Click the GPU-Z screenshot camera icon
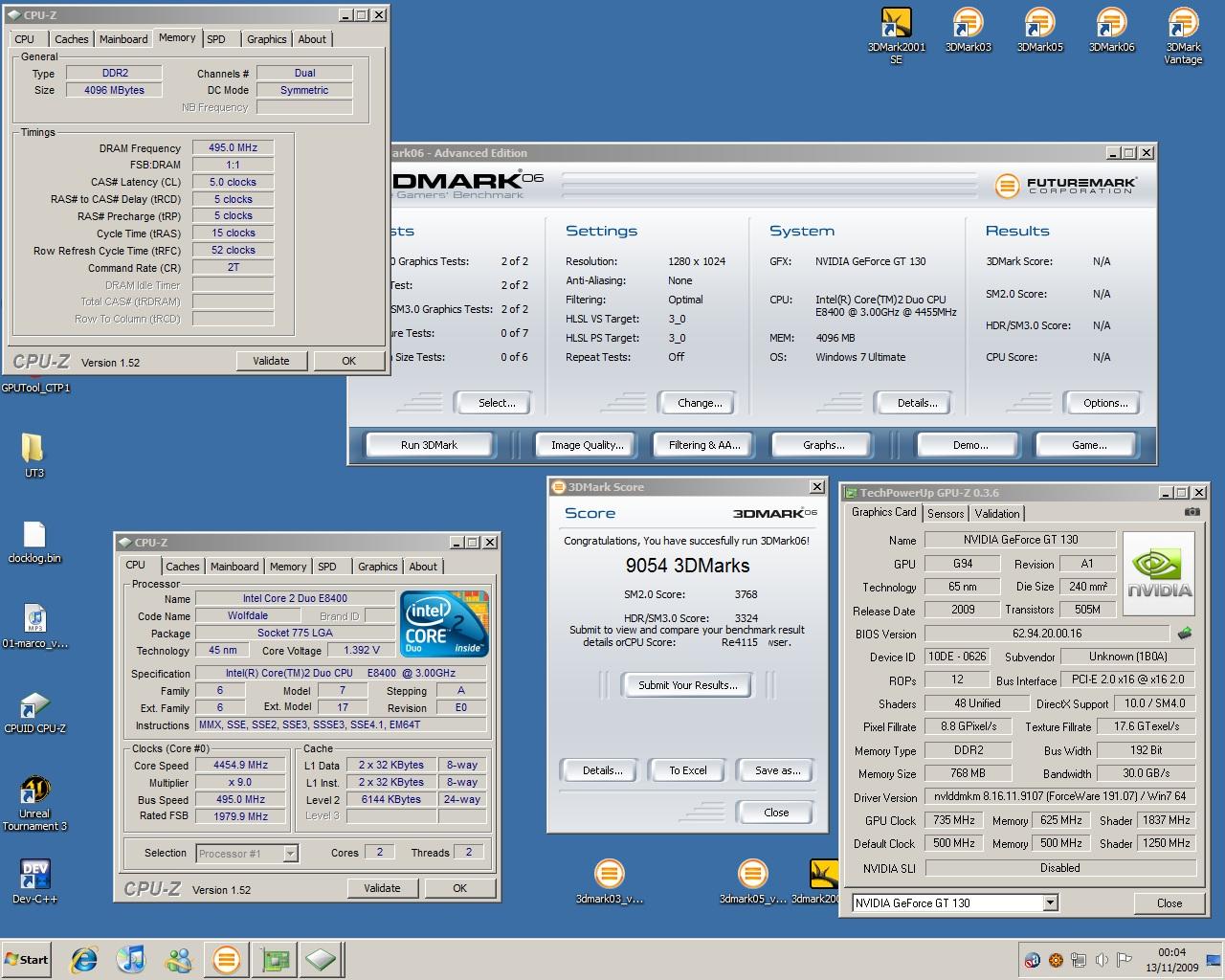The height and width of the screenshot is (980, 1225). click(1192, 512)
